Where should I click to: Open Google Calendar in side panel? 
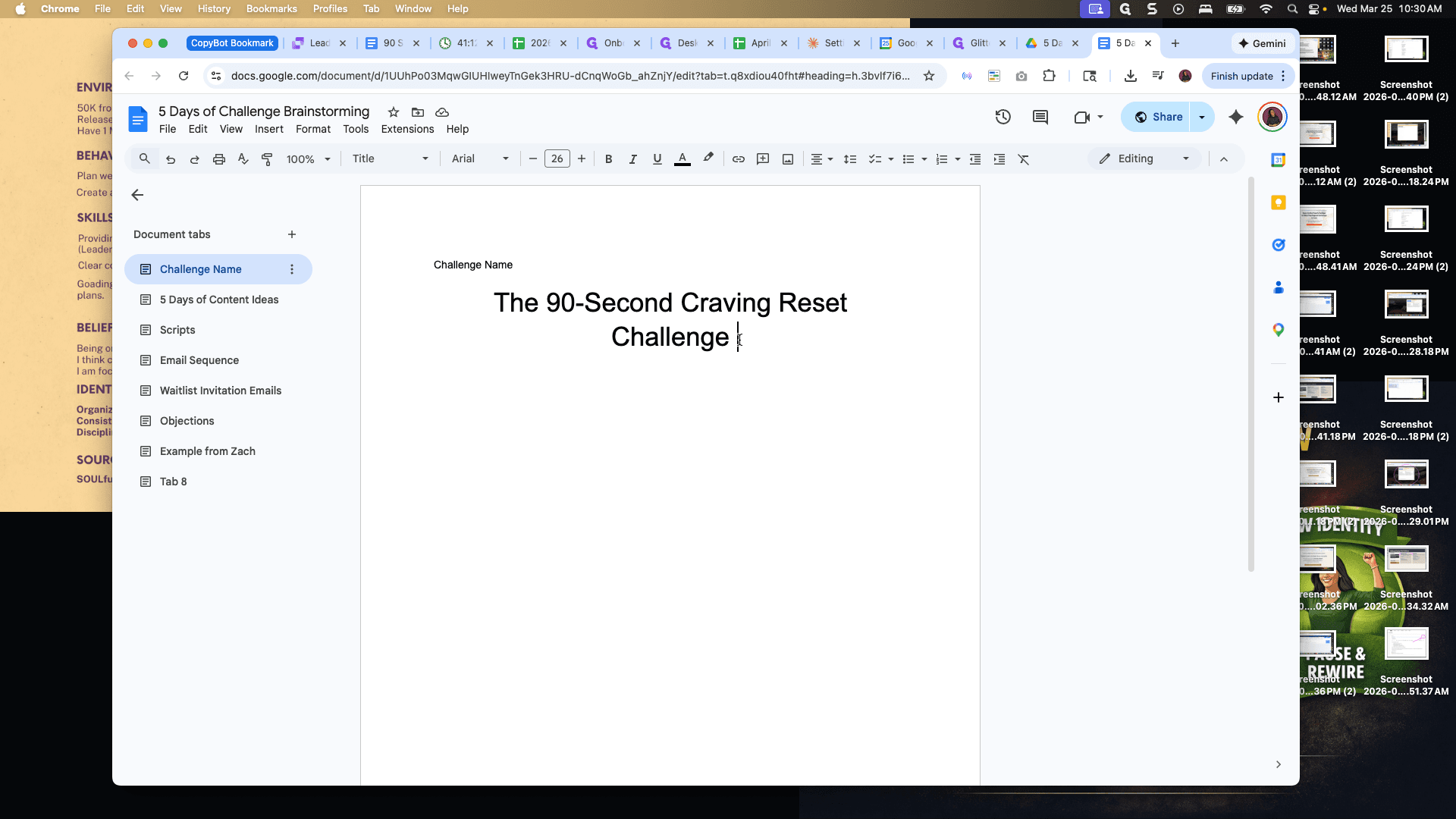click(x=1279, y=160)
